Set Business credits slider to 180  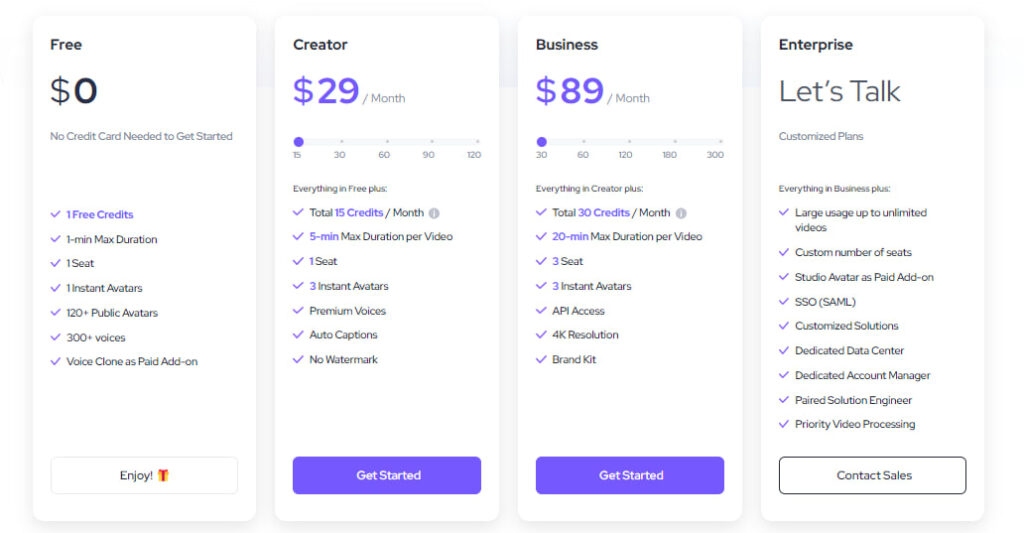click(x=675, y=141)
